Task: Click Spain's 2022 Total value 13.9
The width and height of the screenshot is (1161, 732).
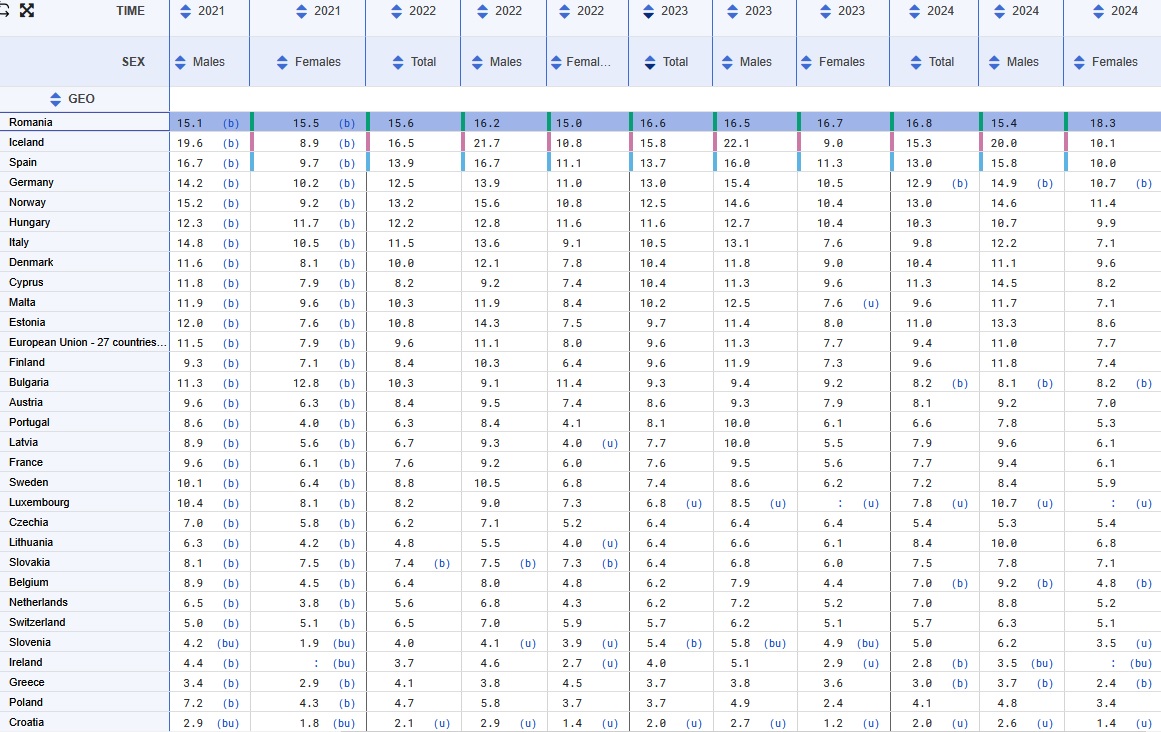Action: point(400,162)
